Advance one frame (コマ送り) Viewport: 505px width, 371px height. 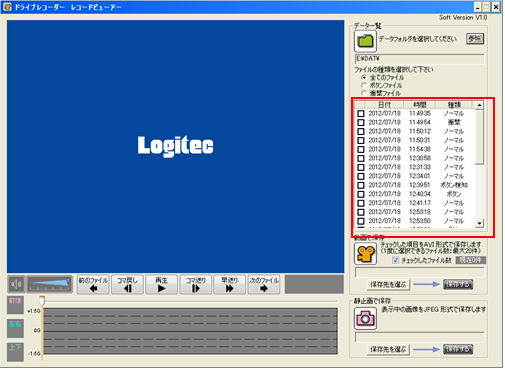point(195,284)
